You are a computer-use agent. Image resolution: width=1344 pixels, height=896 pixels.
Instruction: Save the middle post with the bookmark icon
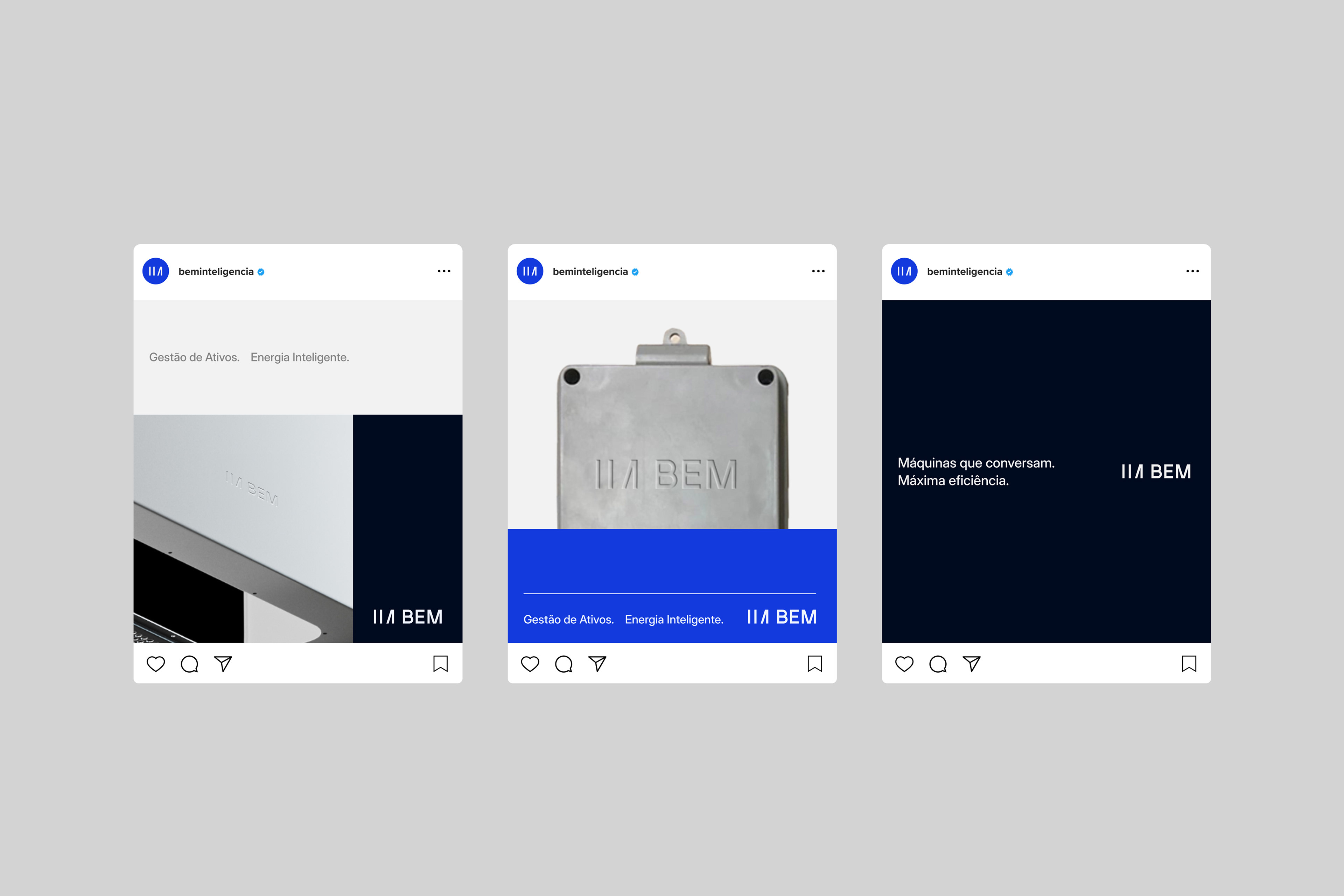tap(814, 664)
